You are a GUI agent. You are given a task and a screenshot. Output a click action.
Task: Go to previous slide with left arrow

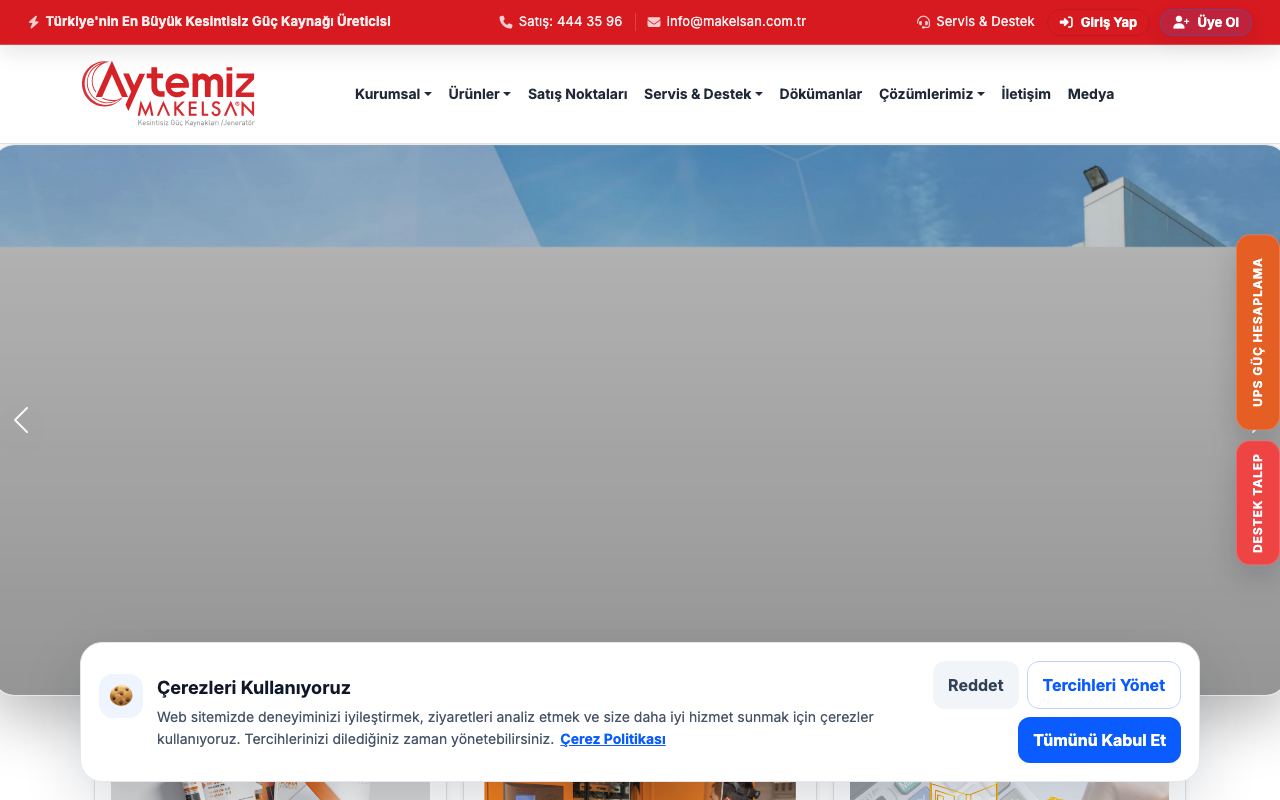(21, 420)
